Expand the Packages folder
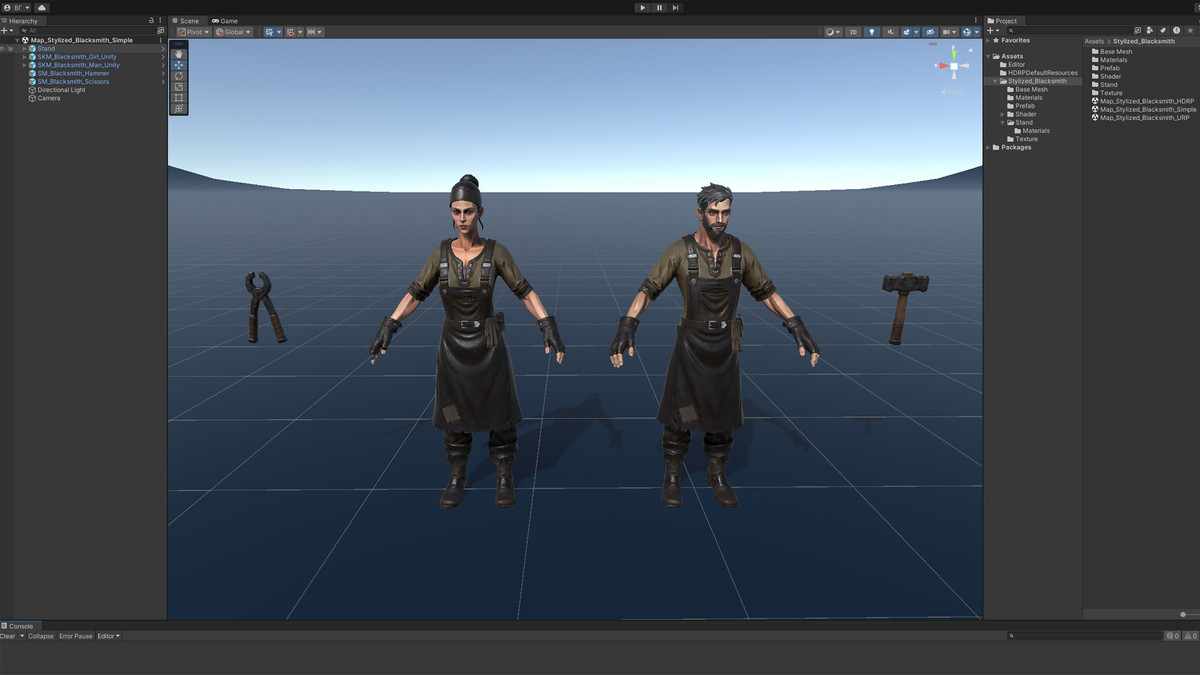The height and width of the screenshot is (675, 1200). (x=988, y=147)
